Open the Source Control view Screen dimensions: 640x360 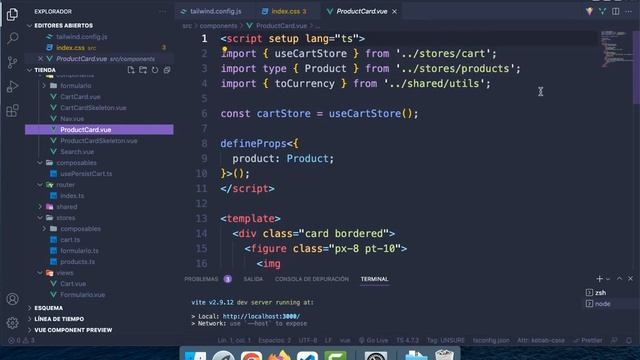(x=12, y=62)
